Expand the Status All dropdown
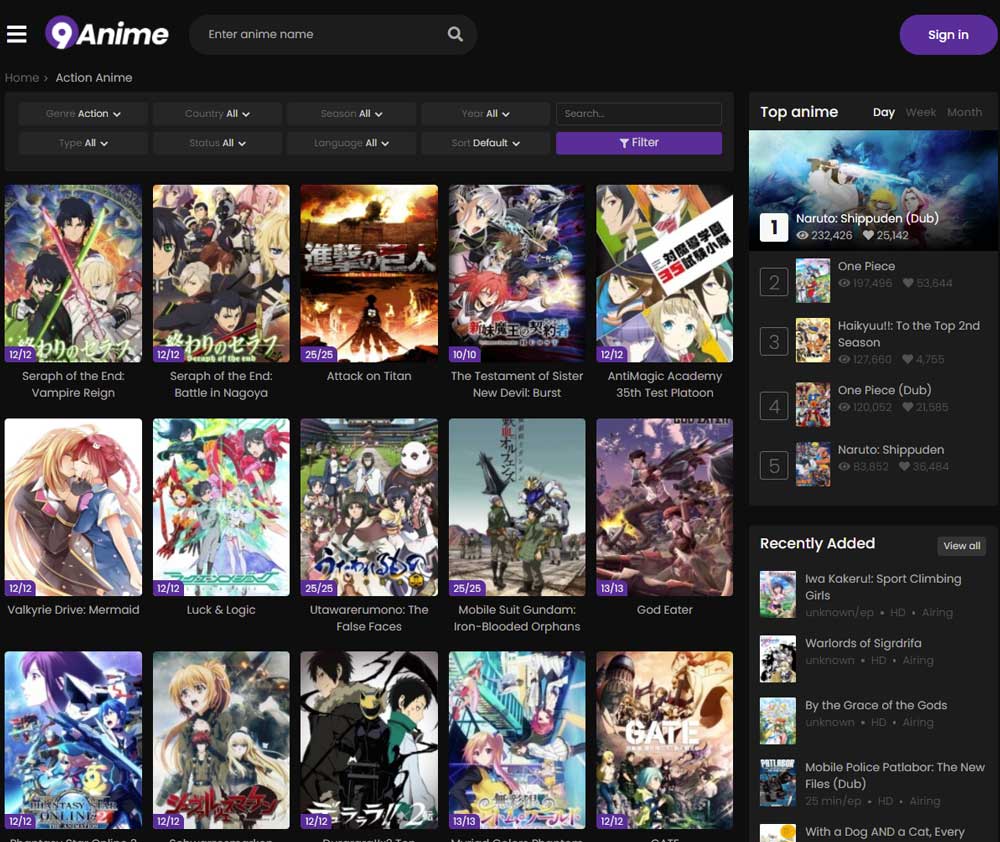The width and height of the screenshot is (1000, 842). point(217,143)
